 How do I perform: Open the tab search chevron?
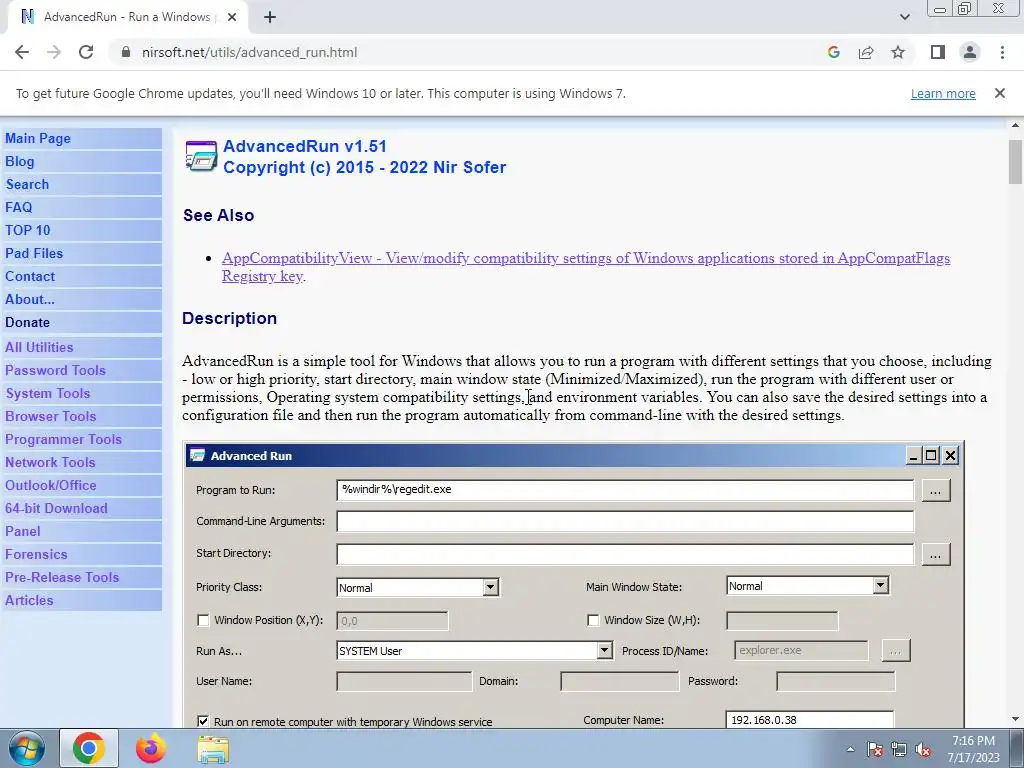[x=904, y=17]
